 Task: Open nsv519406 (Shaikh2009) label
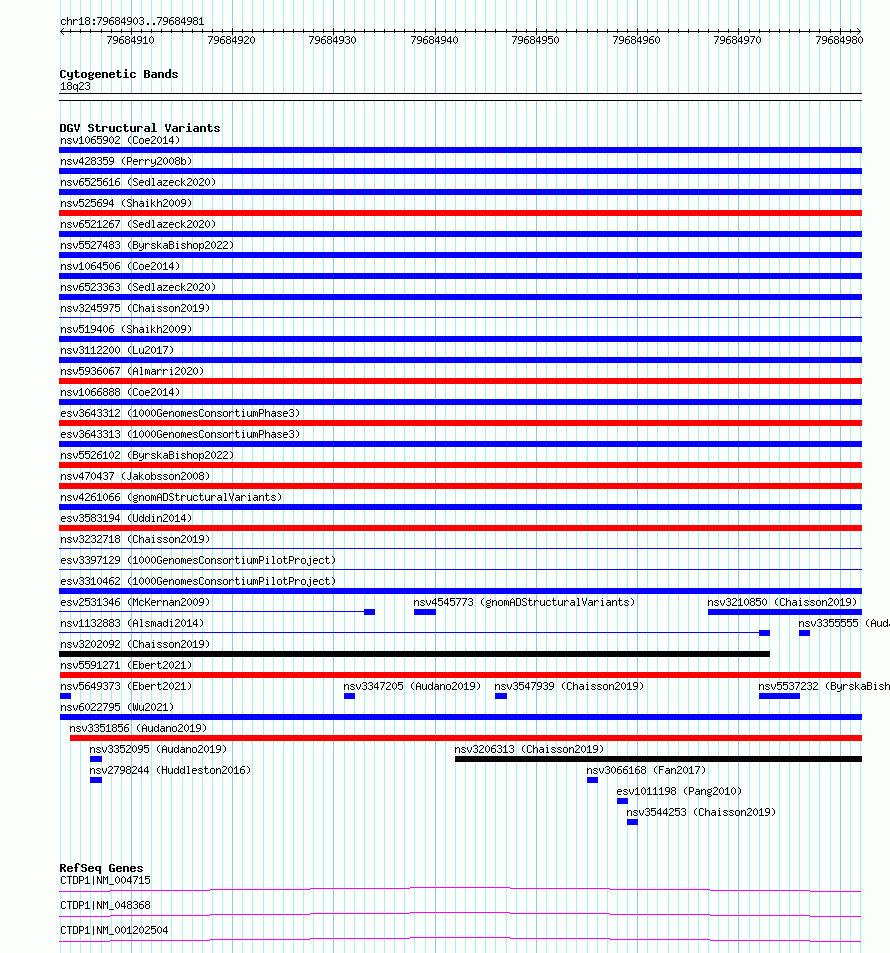pos(126,329)
